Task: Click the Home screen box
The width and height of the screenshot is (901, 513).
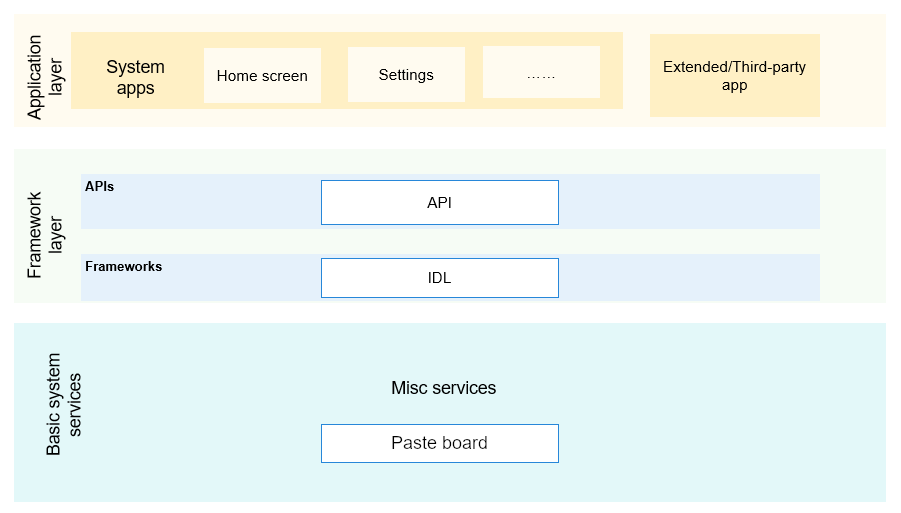Action: pos(262,75)
